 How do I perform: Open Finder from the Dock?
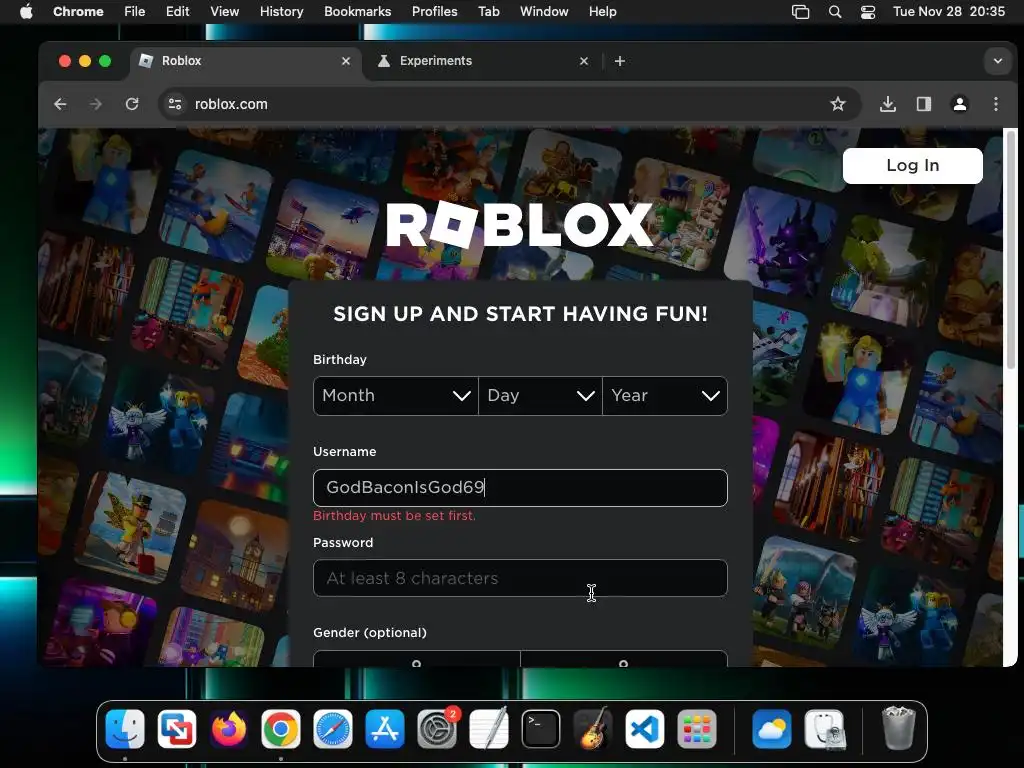tap(125, 729)
